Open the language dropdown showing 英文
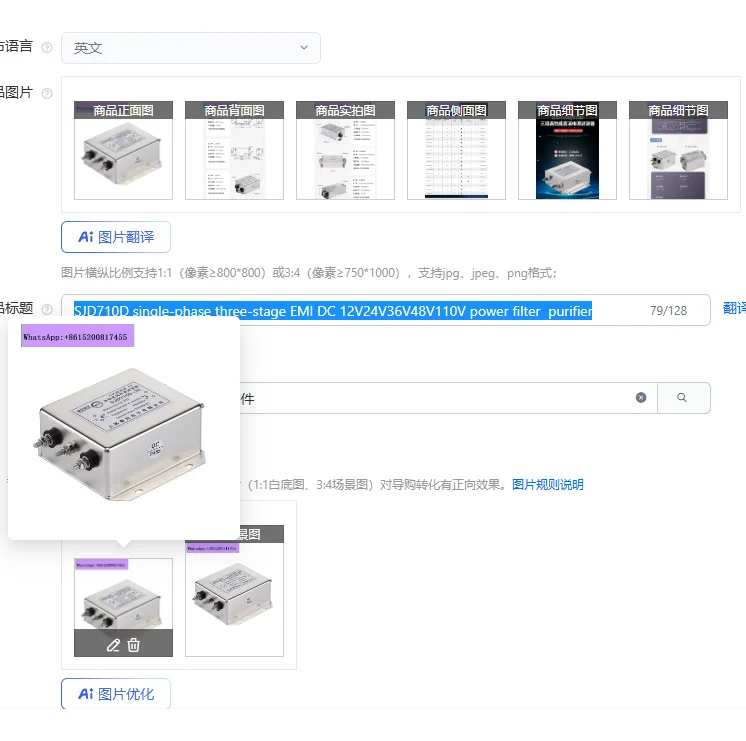The height and width of the screenshot is (741, 746). tap(191, 48)
